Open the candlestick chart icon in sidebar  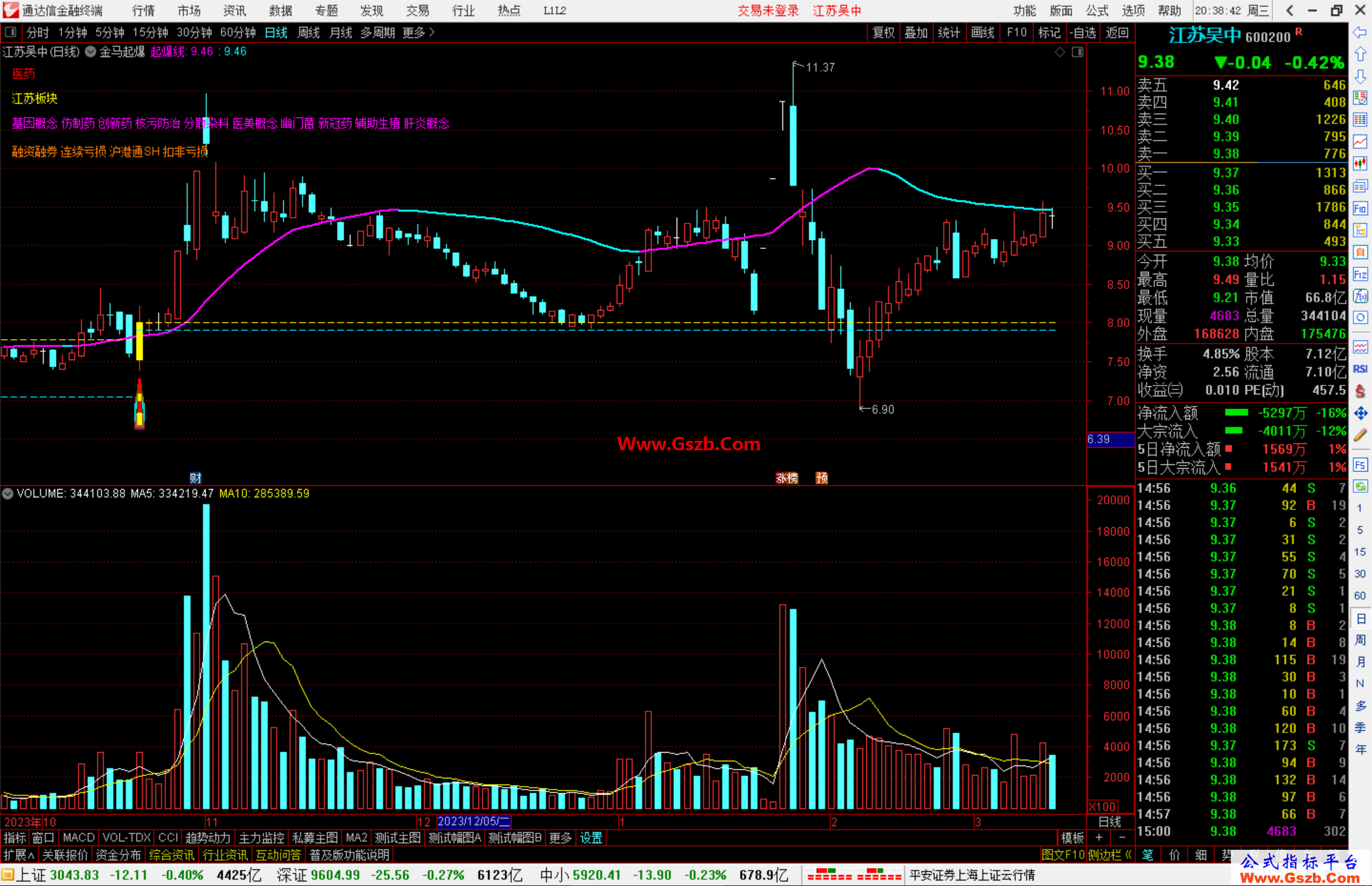point(1360,163)
